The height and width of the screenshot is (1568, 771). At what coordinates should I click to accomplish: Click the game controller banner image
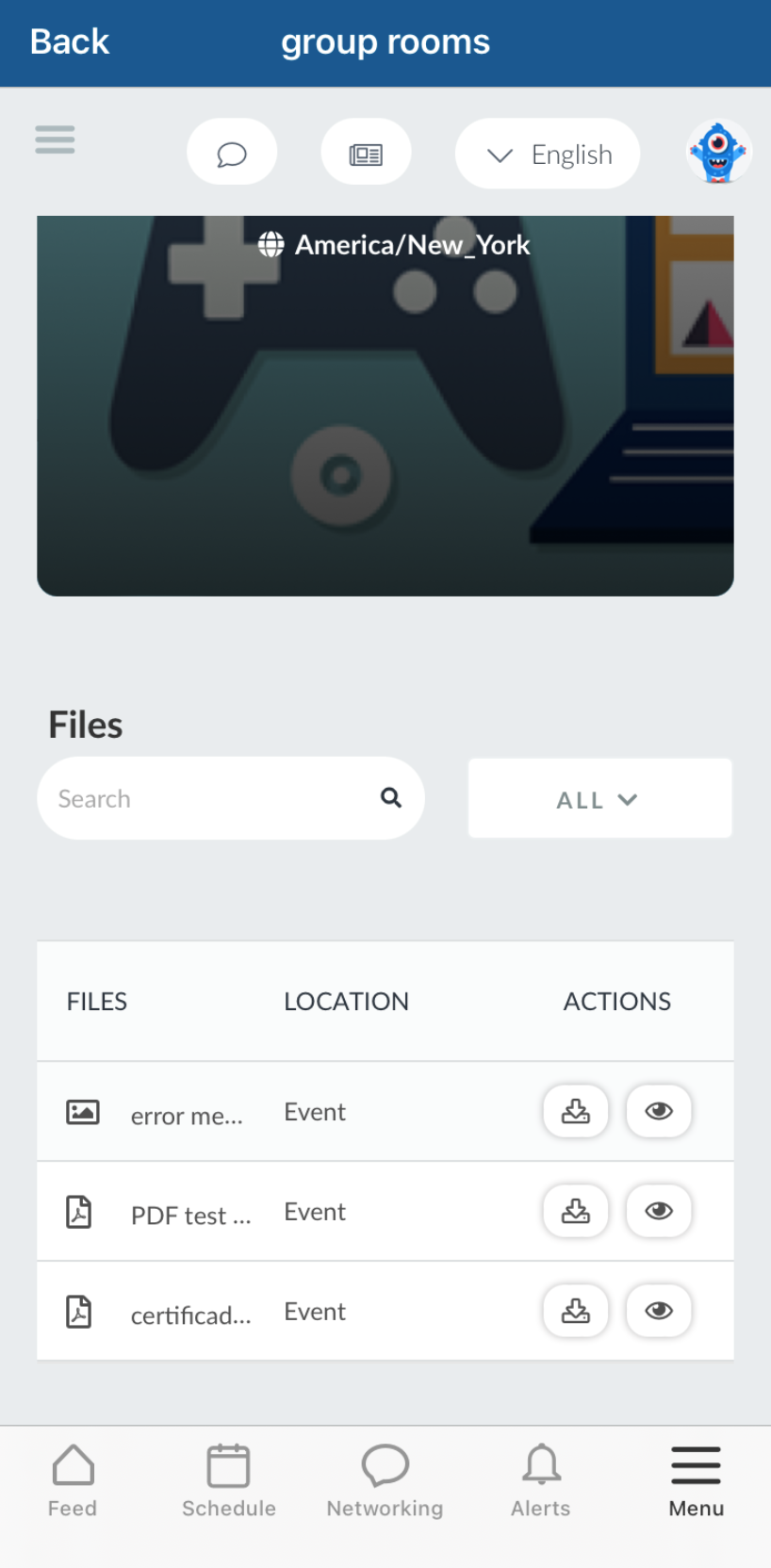[385, 405]
